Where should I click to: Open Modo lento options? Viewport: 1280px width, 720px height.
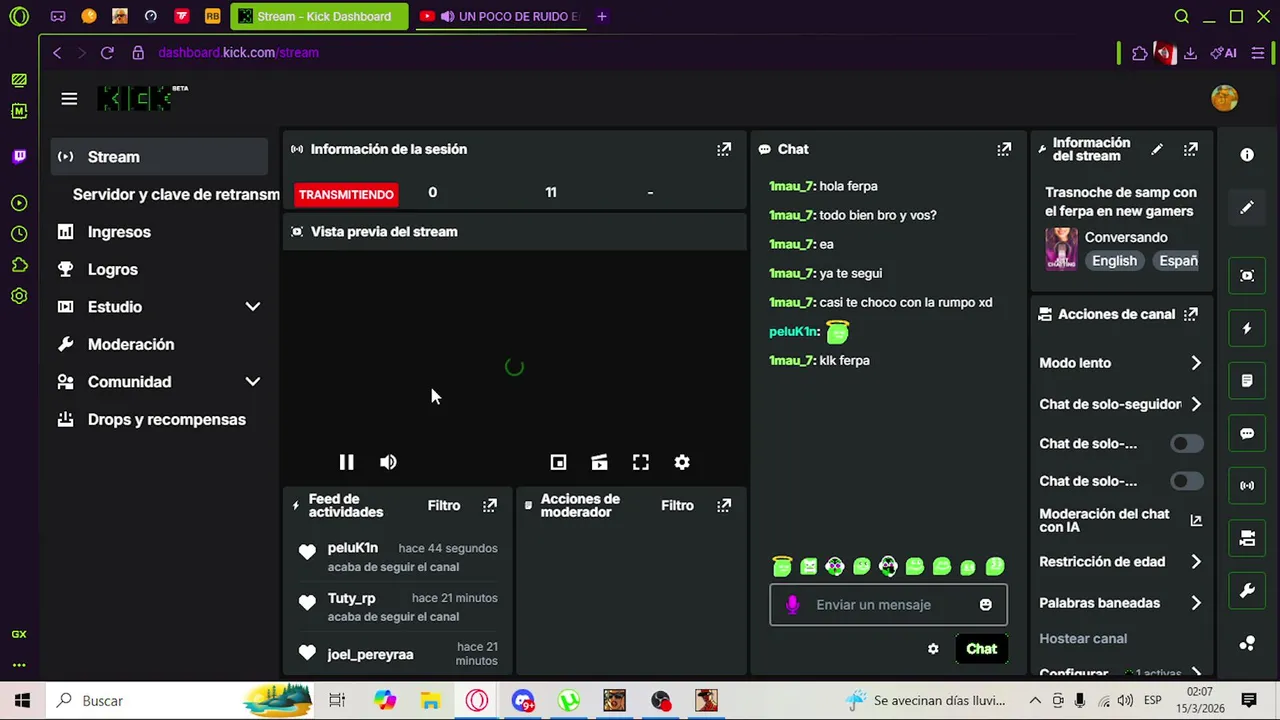click(1120, 363)
